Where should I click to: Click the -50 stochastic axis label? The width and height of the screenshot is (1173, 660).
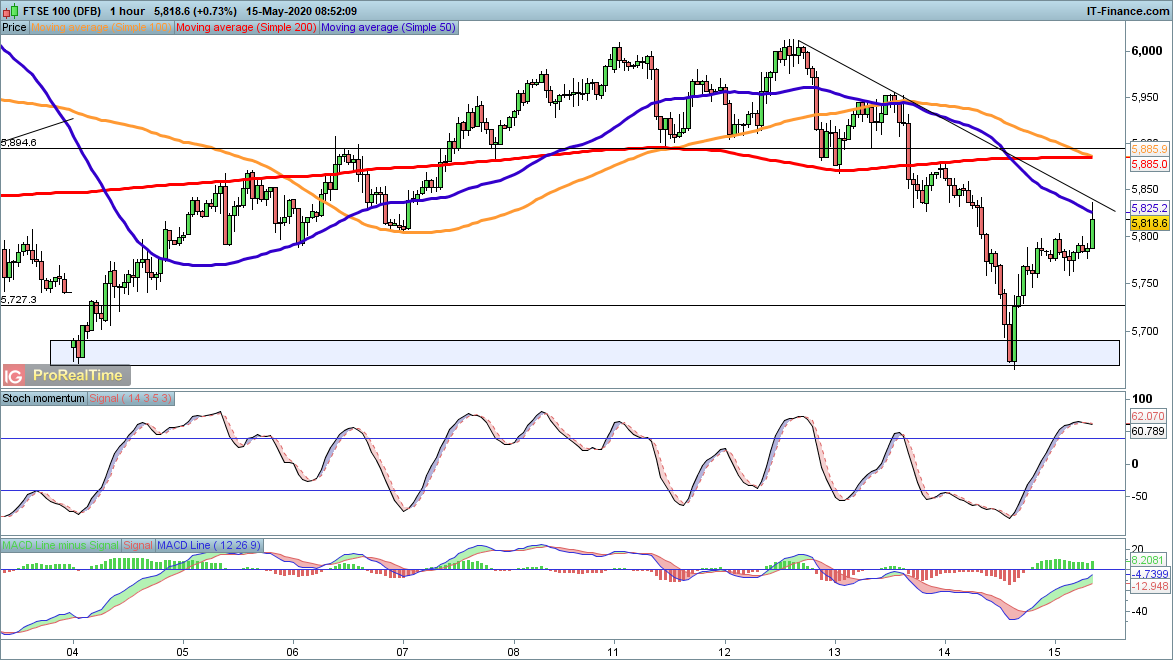1140,496
